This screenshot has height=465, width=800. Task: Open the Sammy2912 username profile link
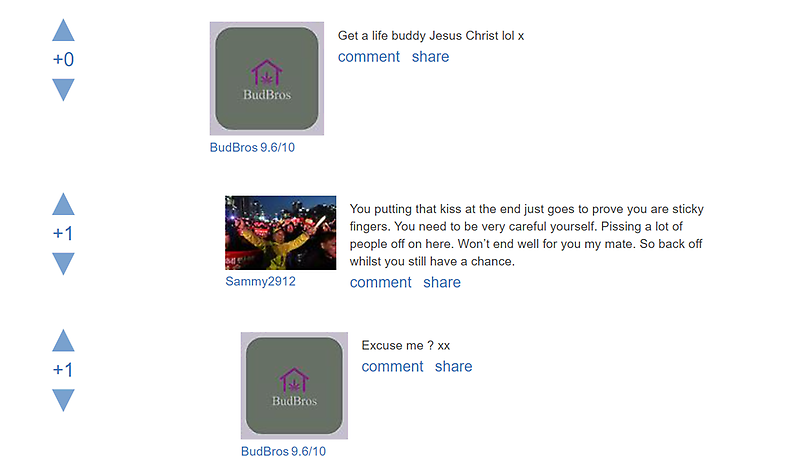point(260,281)
